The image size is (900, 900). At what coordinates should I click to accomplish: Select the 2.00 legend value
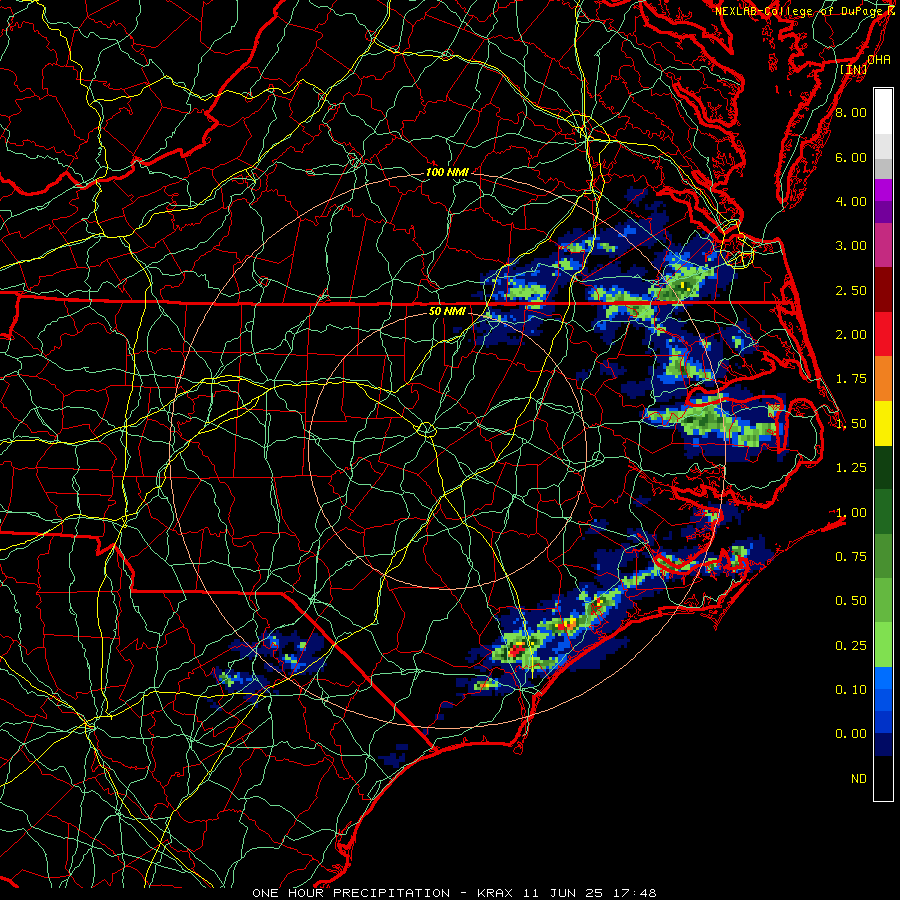tap(851, 335)
